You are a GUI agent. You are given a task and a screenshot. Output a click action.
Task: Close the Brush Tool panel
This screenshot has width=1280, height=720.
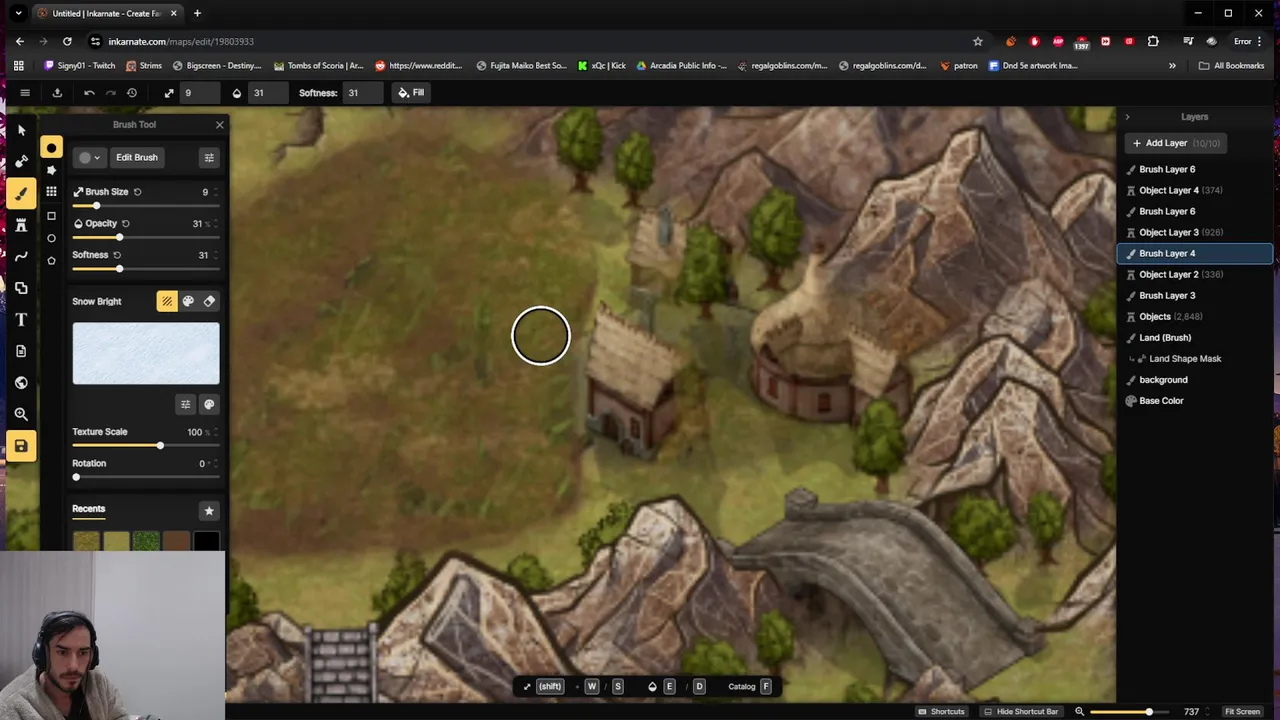(219, 125)
